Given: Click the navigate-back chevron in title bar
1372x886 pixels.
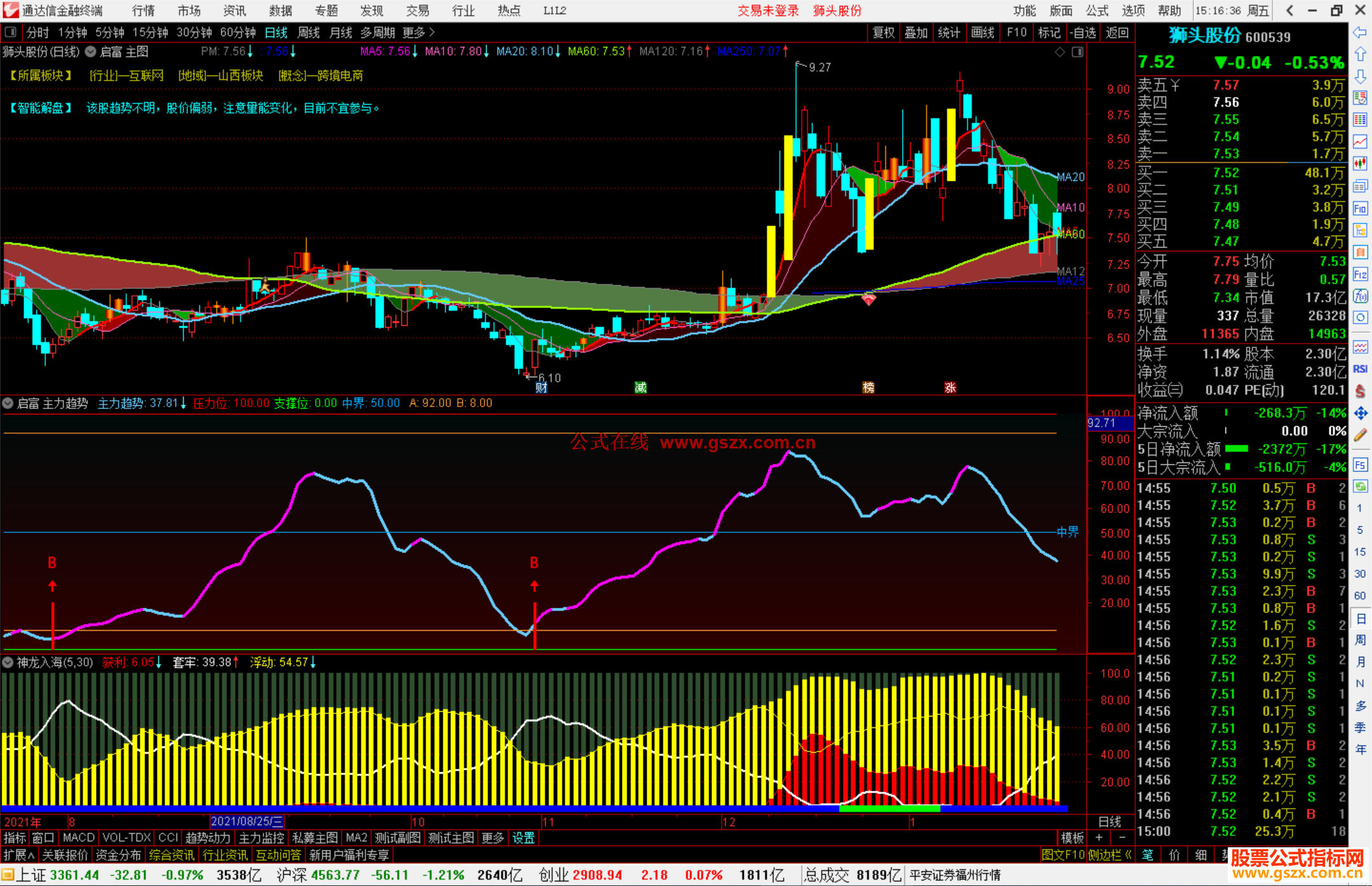Looking at the screenshot, I should (x=1289, y=10).
